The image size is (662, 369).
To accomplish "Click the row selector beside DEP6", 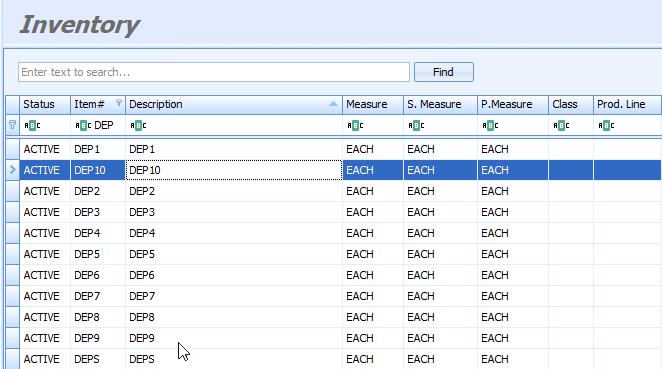I will [12, 275].
